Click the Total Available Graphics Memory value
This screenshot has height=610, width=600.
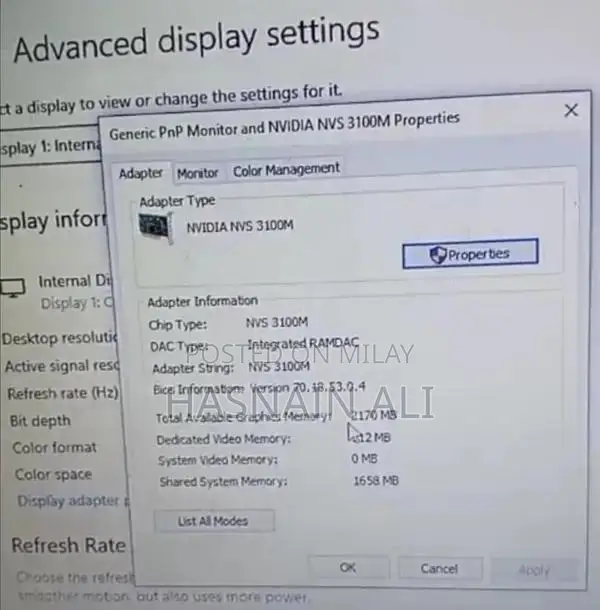click(374, 415)
